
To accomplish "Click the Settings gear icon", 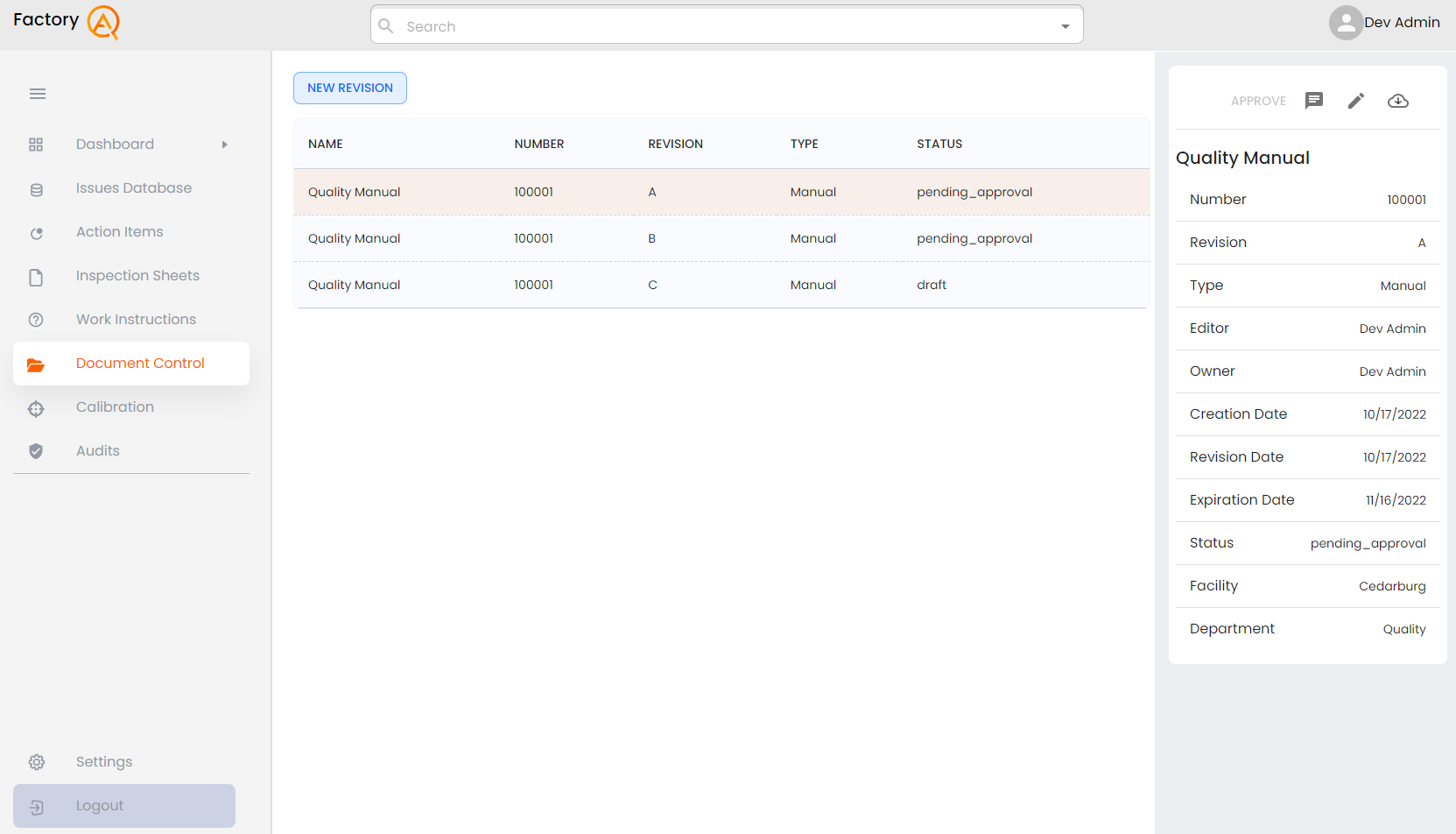I will [36, 762].
